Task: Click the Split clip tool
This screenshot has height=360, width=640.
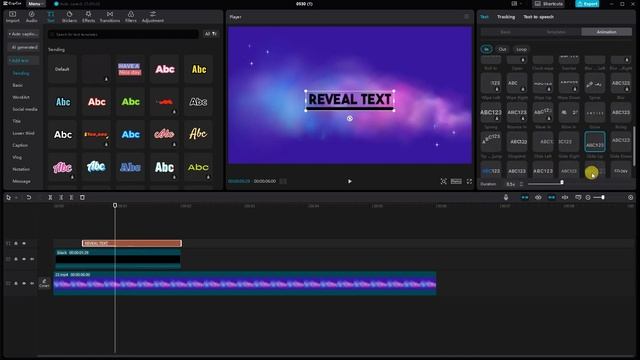Action: [50, 198]
